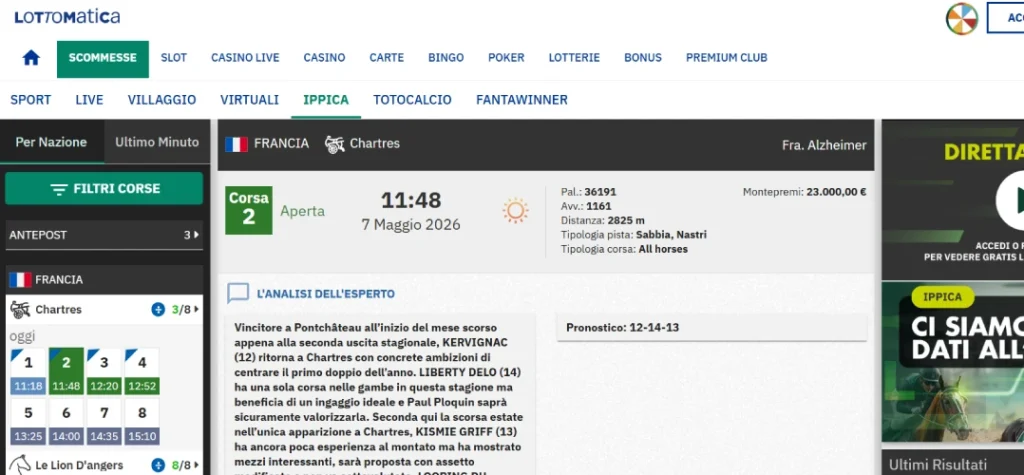1024x475 pixels.
Task: Click the green Corsa 2 badge
Action: (249, 210)
